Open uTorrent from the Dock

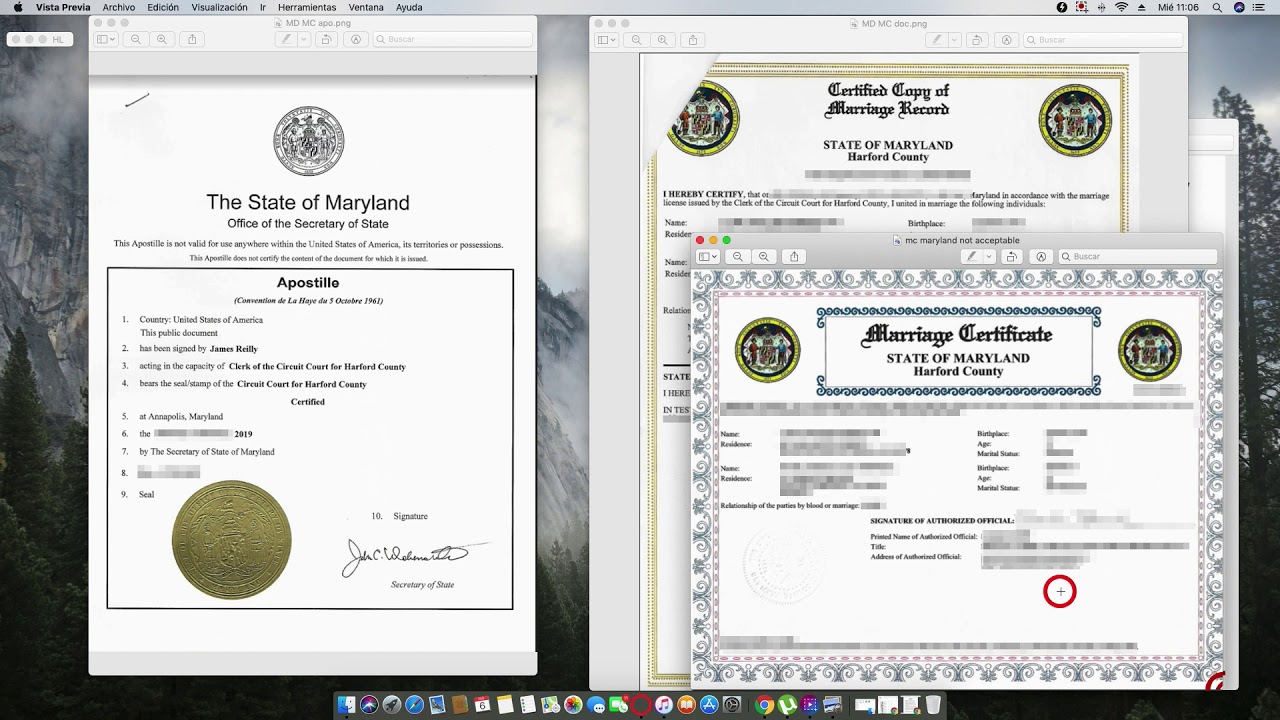[x=786, y=705]
